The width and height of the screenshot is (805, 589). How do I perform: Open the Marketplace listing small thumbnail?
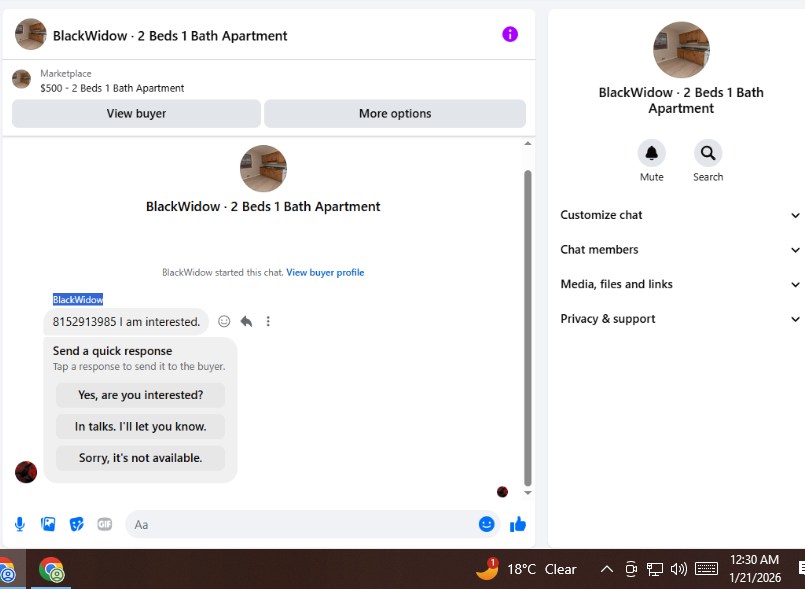(21, 79)
